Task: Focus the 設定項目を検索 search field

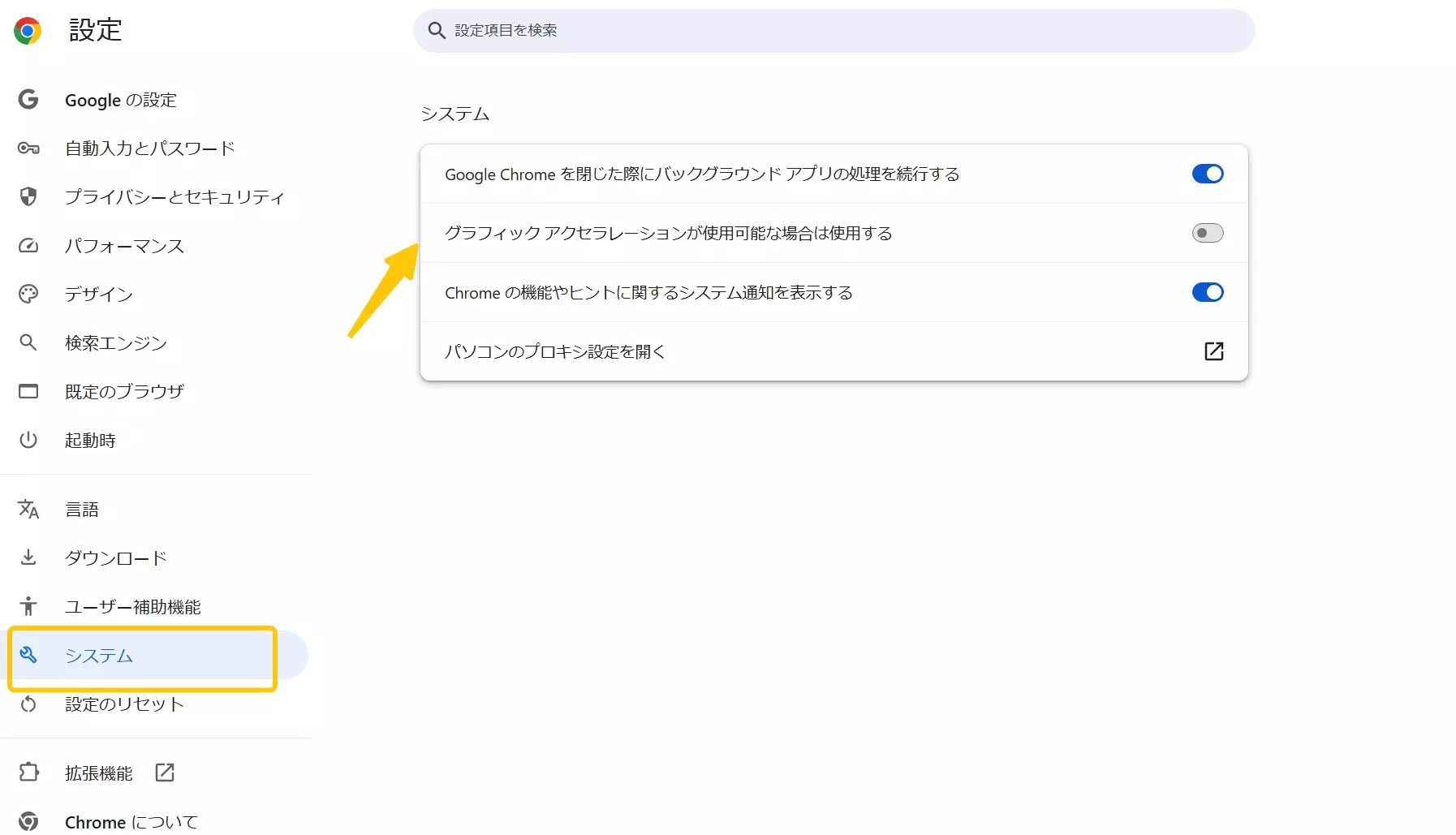Action: pyautogui.click(x=834, y=31)
